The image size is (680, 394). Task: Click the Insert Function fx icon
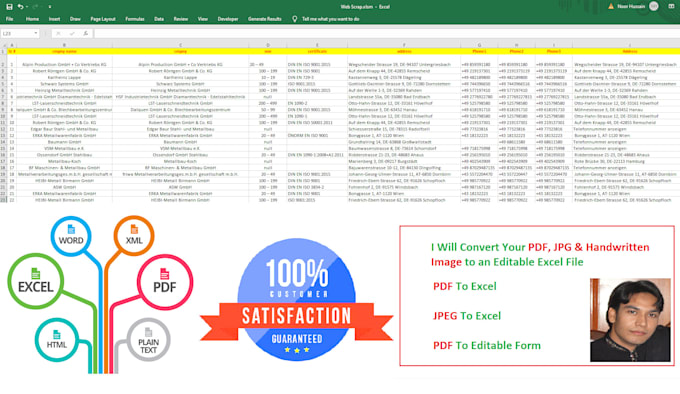pyautogui.click(x=86, y=33)
